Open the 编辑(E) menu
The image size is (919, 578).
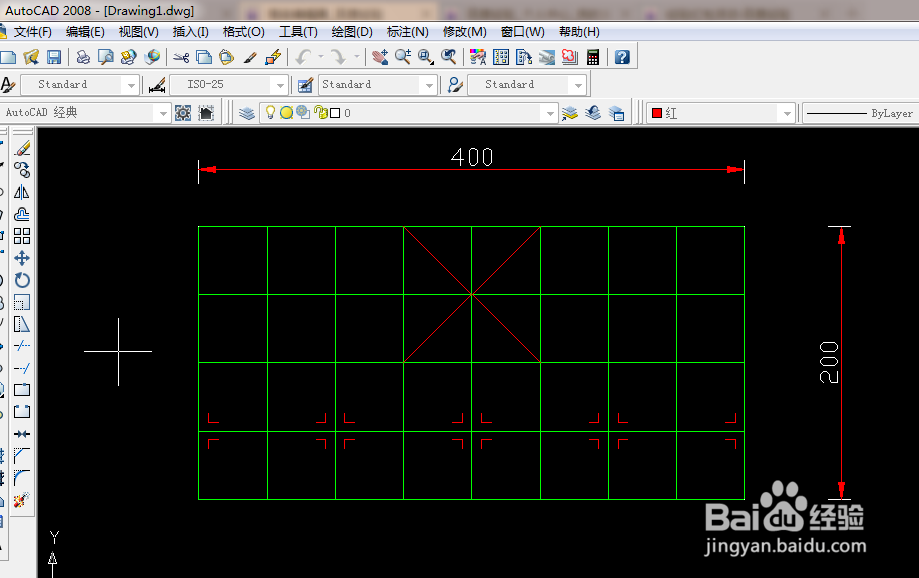click(85, 32)
